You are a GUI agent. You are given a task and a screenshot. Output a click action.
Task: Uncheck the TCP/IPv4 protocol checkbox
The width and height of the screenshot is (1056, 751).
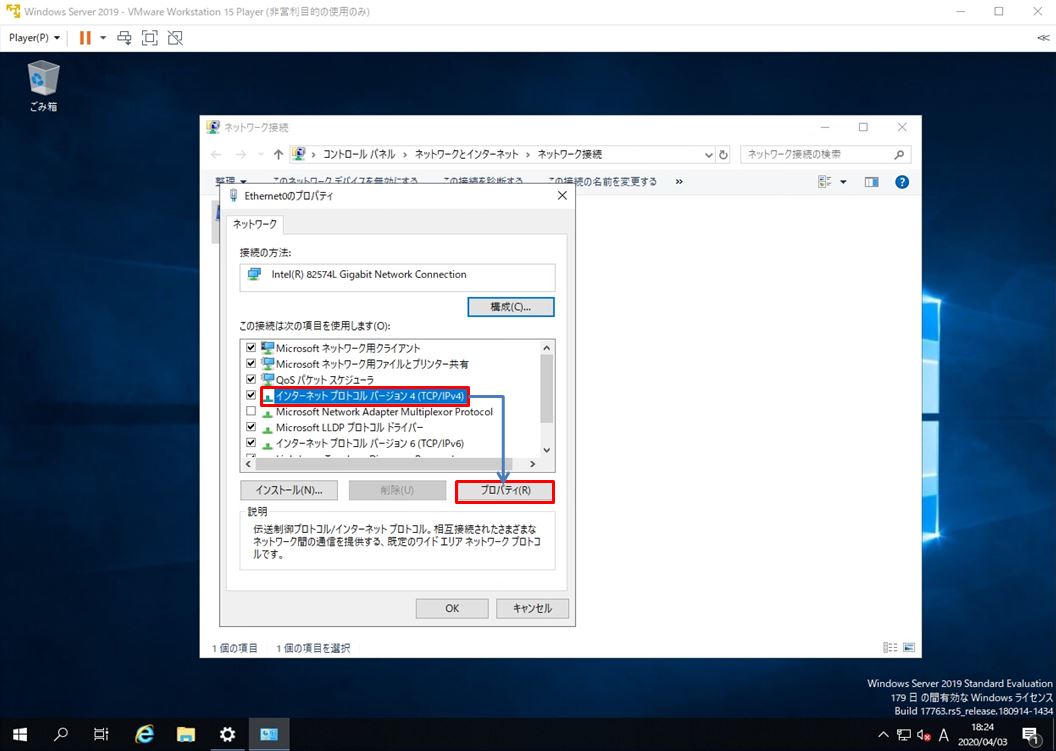point(251,395)
